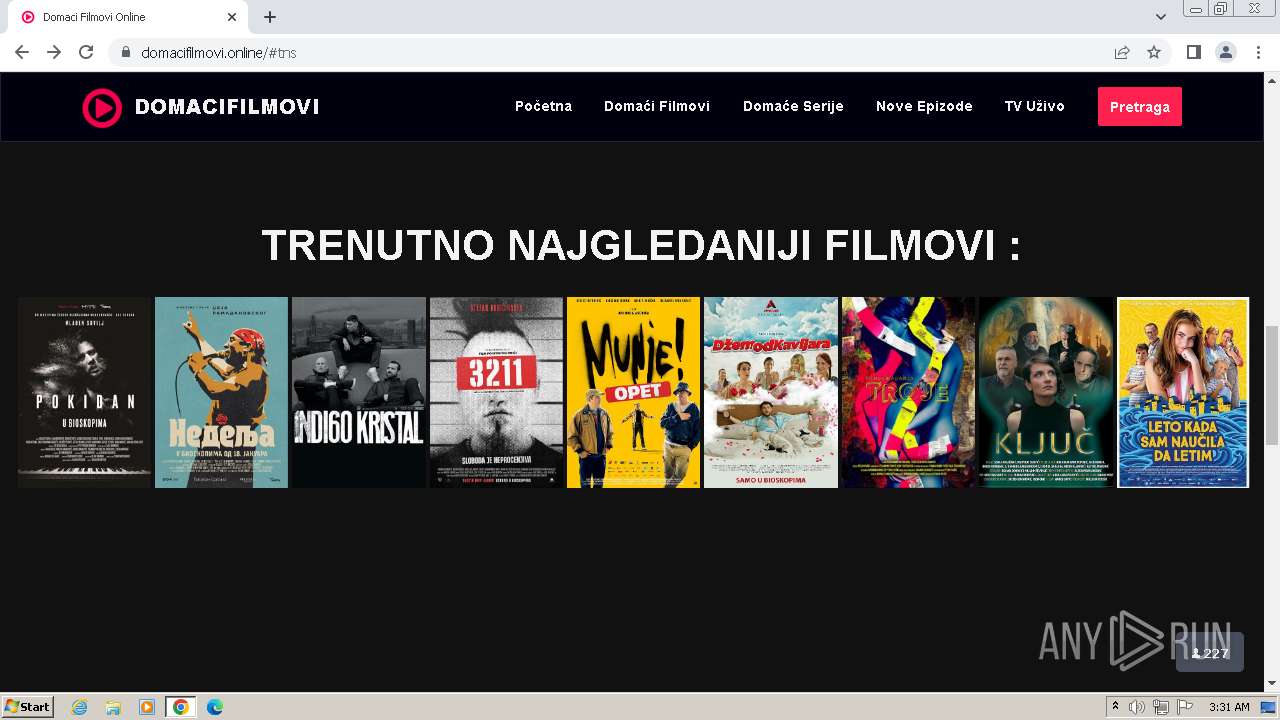
Task: Open the Džem od Kavijara poster
Action: click(x=771, y=392)
